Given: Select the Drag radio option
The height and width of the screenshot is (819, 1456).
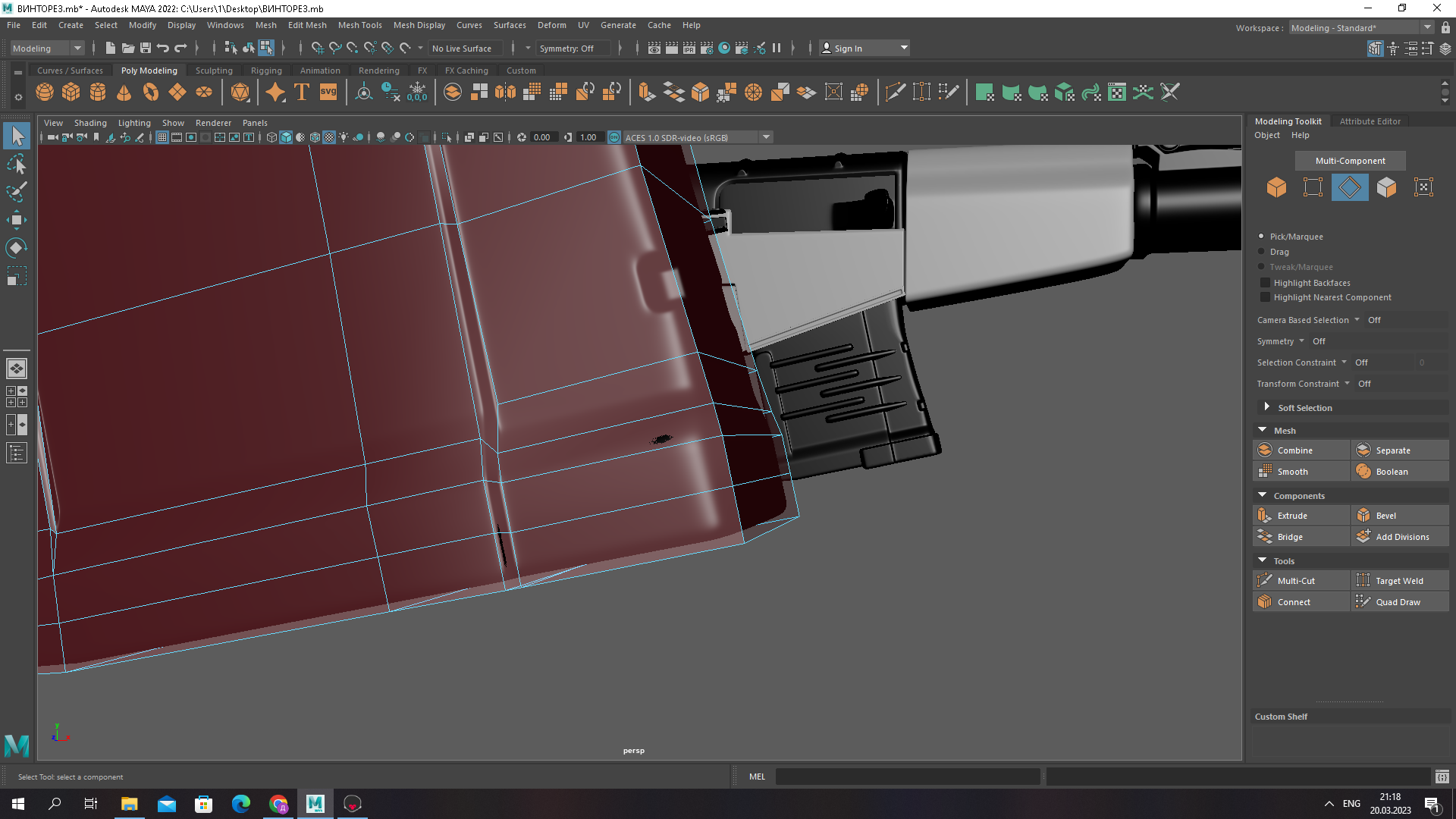Looking at the screenshot, I should [1261, 252].
